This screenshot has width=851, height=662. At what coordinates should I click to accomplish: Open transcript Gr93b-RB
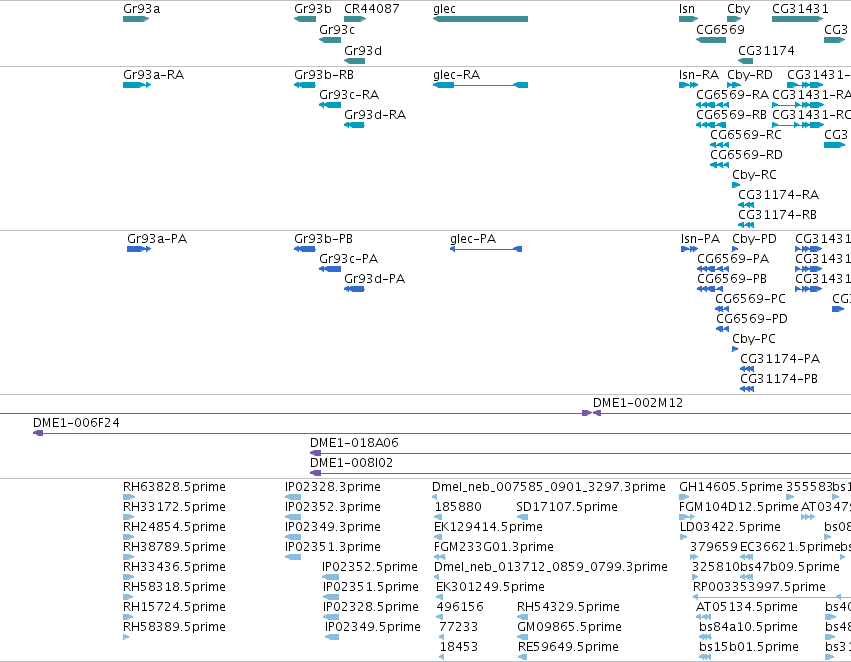[x=304, y=85]
